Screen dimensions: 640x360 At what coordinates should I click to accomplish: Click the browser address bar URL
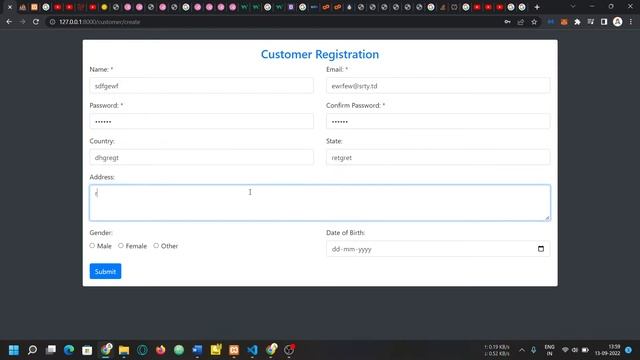(100, 22)
